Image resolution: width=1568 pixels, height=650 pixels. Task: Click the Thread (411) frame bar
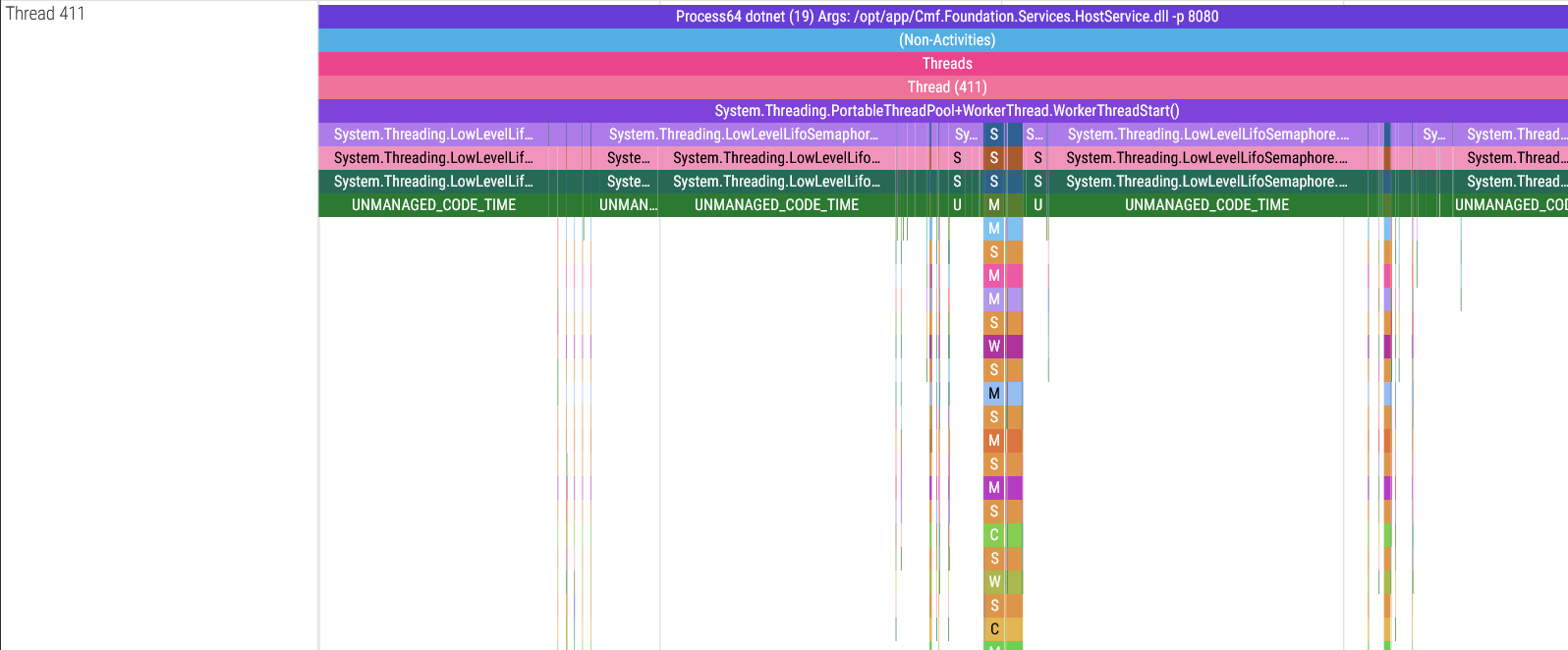pos(945,87)
